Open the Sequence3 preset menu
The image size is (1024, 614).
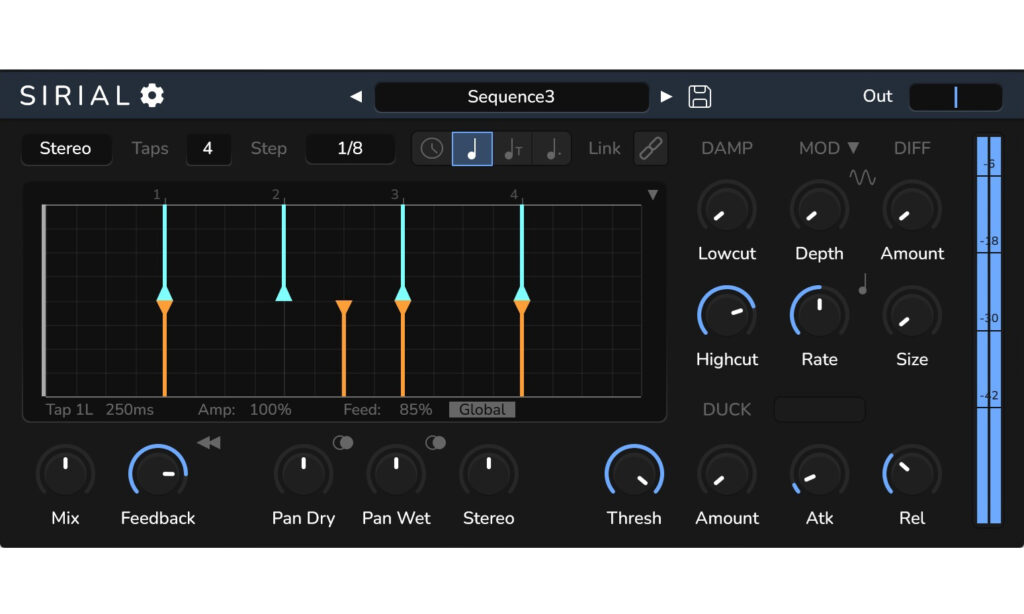coord(511,97)
